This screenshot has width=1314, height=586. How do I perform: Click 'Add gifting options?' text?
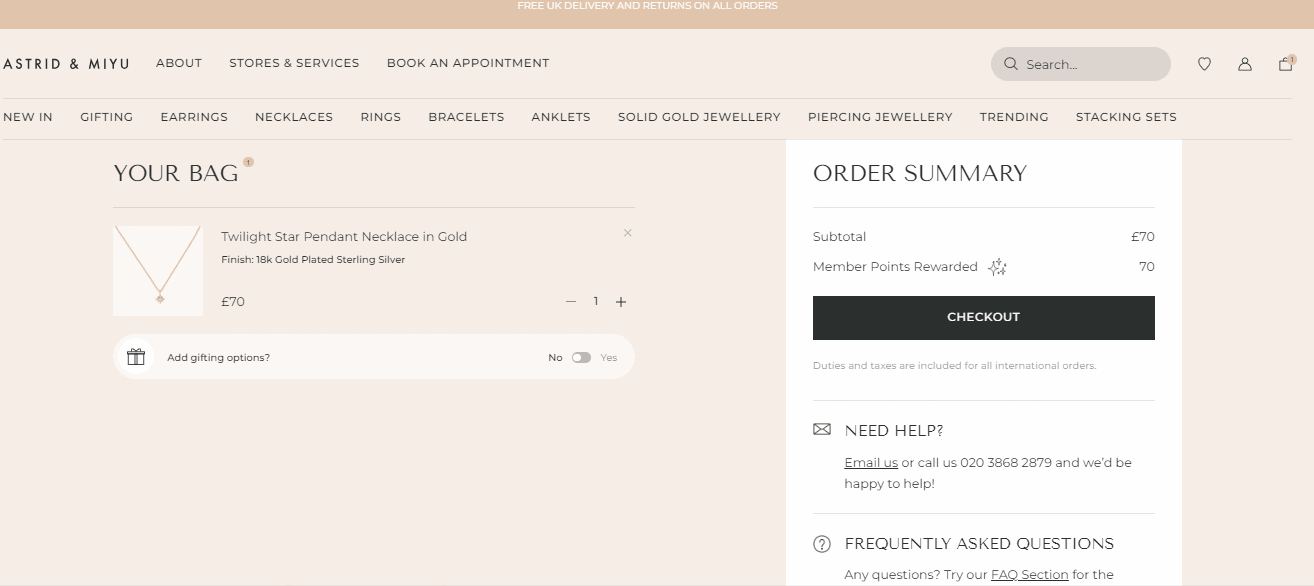[x=218, y=358]
